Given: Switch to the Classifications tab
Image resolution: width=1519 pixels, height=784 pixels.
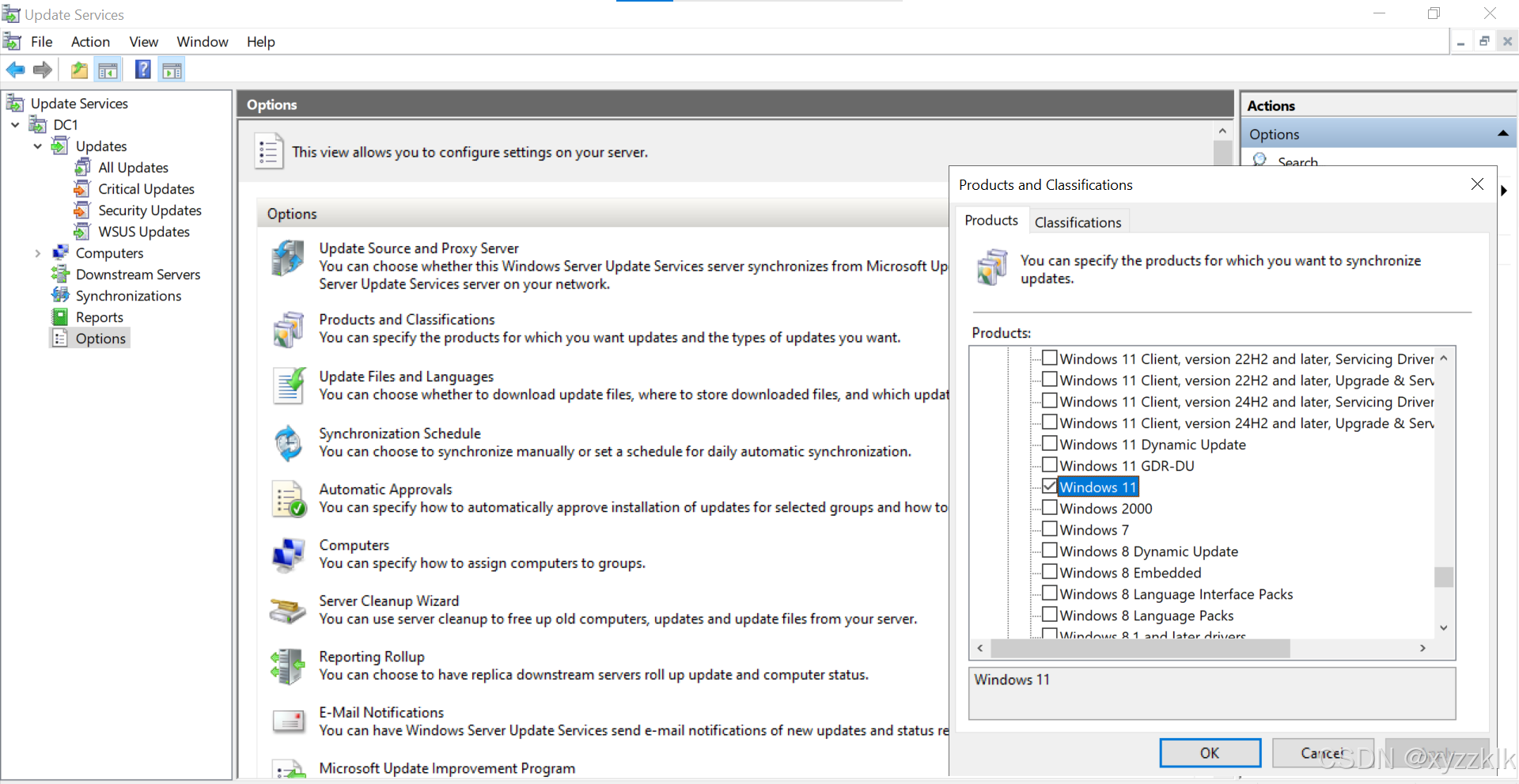Looking at the screenshot, I should tap(1078, 222).
